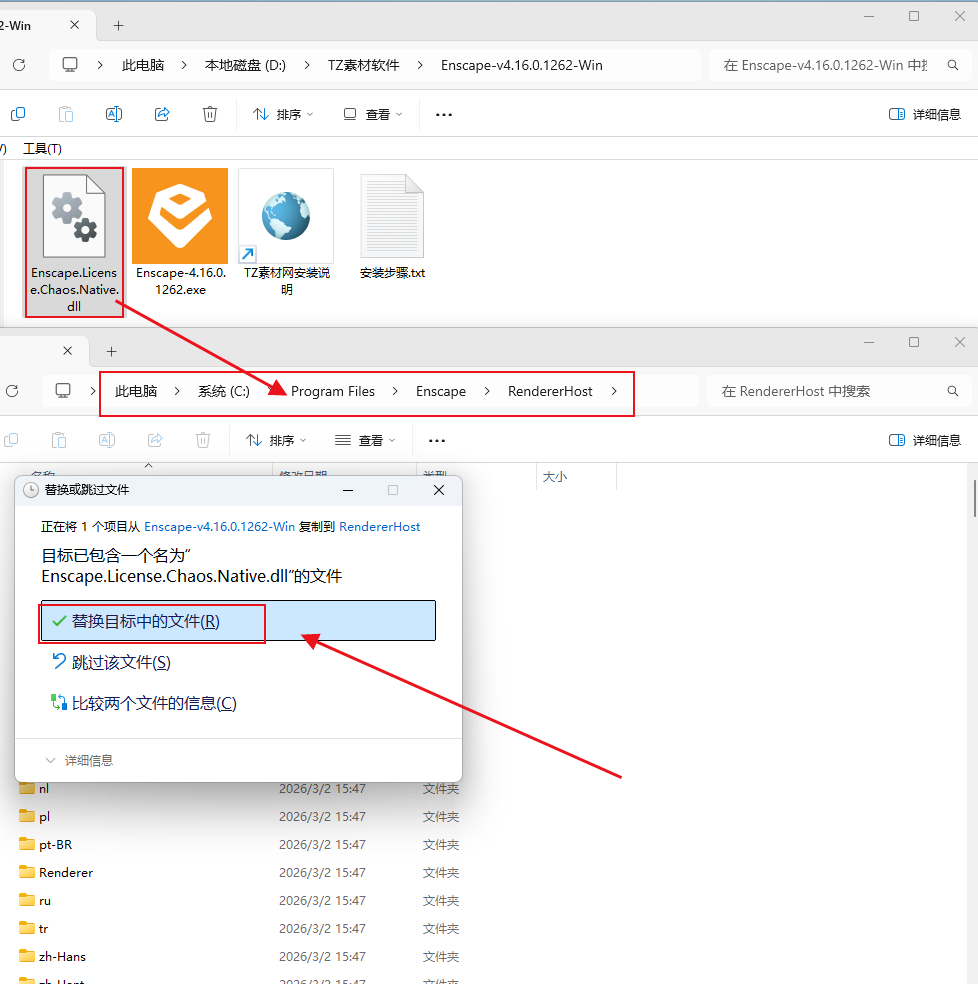Image resolution: width=978 pixels, height=984 pixels.
Task: Expand chevron after Enscape breadcrumb
Action: click(x=487, y=392)
